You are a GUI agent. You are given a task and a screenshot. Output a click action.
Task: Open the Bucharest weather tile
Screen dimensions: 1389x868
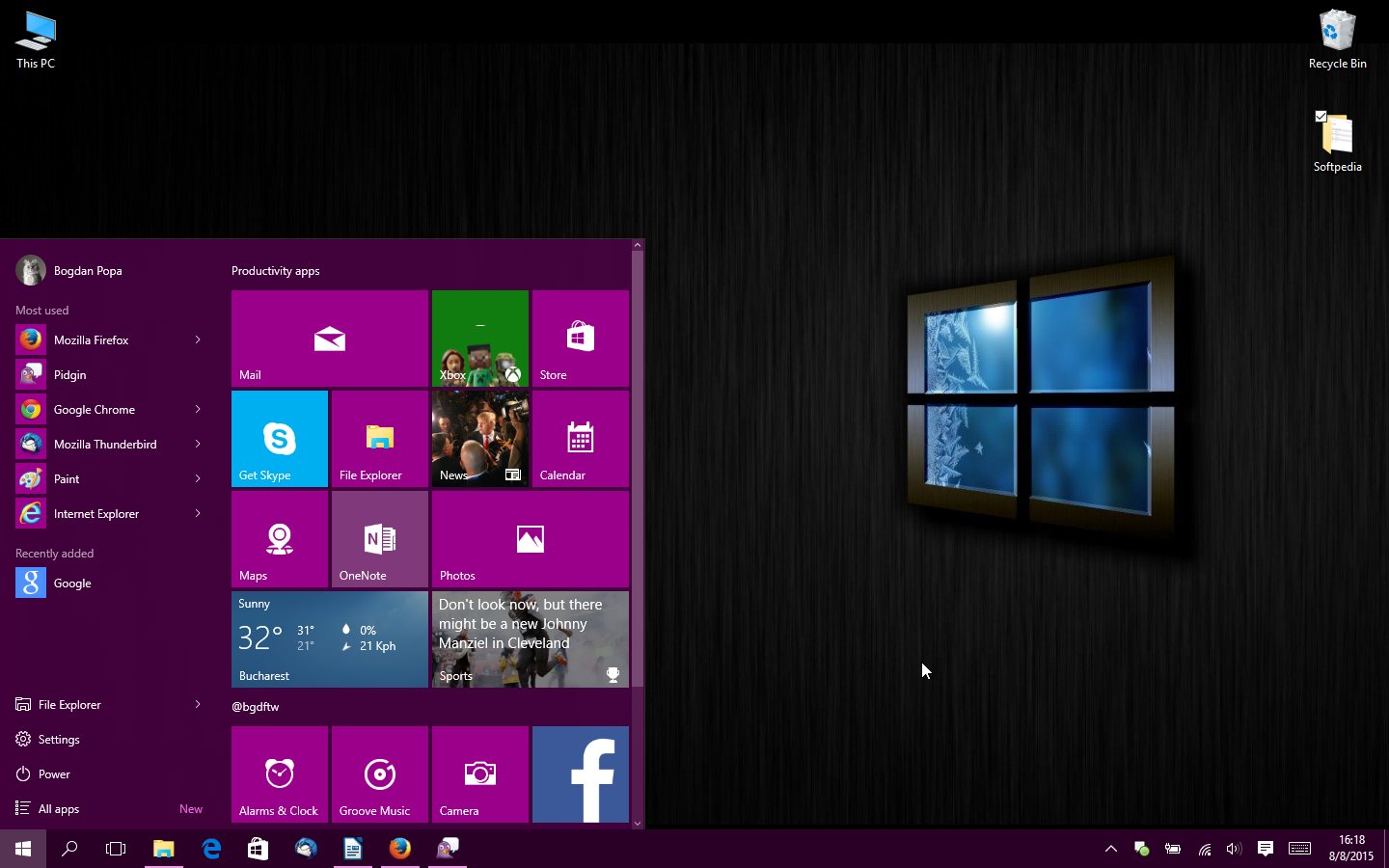pos(329,639)
